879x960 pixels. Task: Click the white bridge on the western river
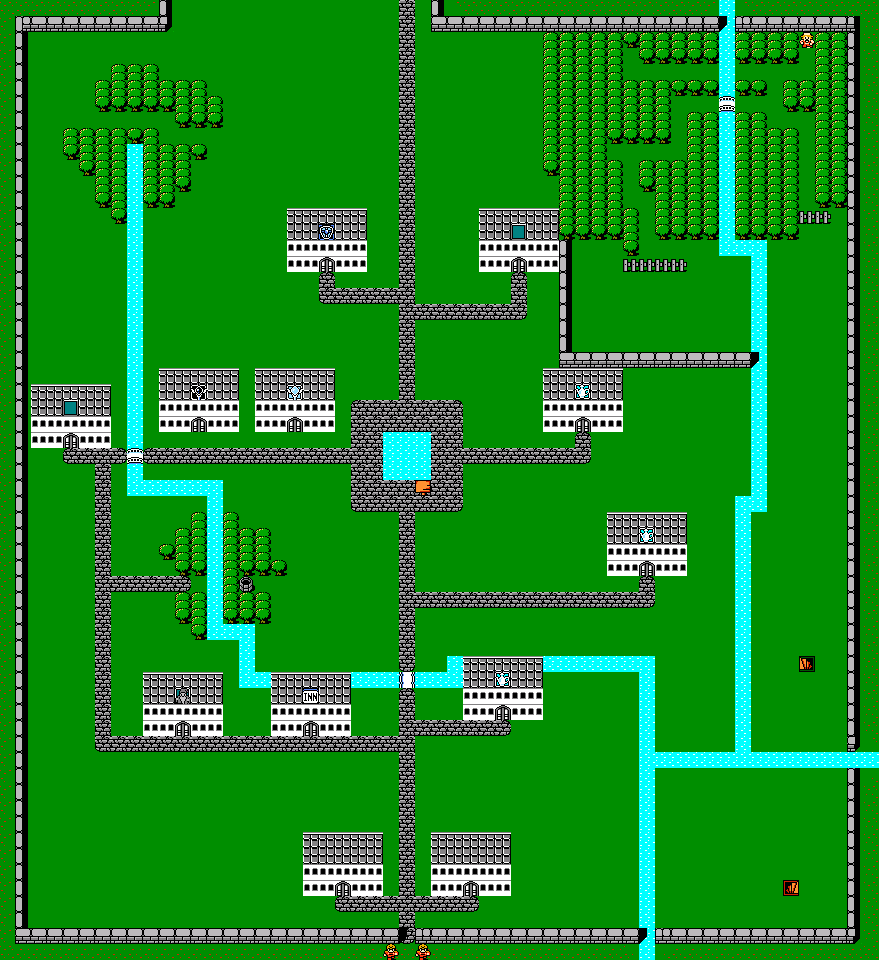135,455
